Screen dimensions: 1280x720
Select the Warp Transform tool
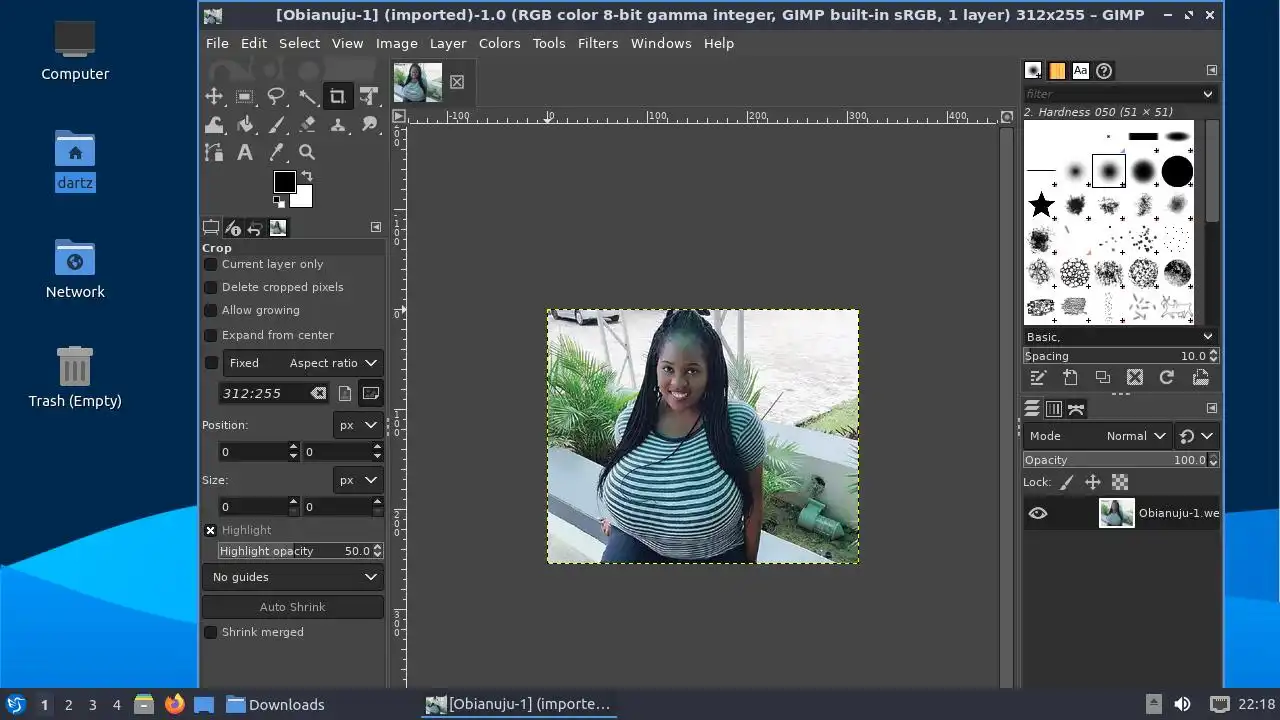coord(214,124)
